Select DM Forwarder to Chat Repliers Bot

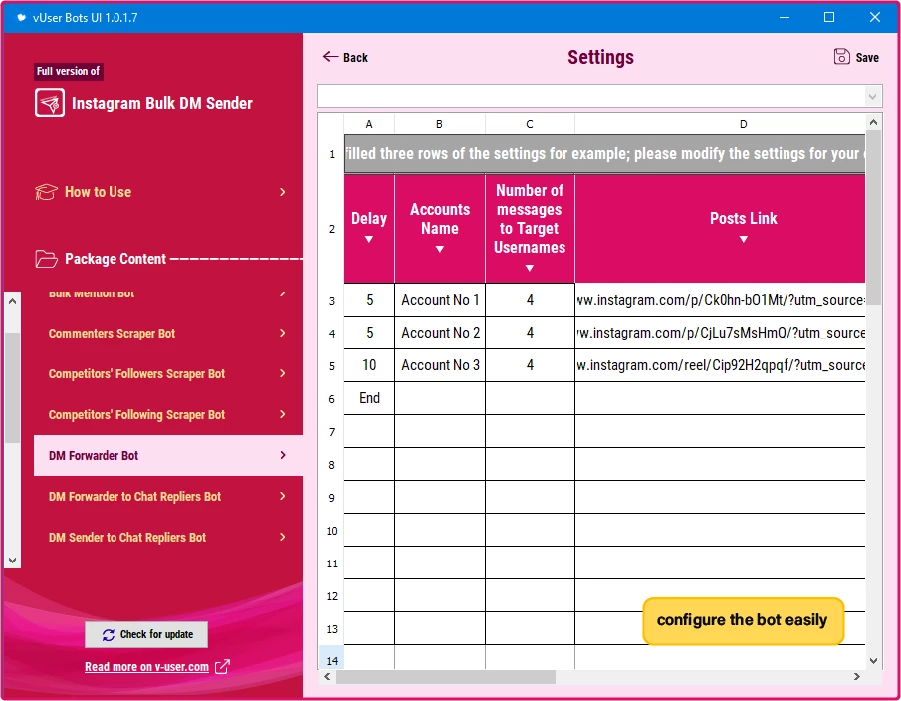click(168, 496)
